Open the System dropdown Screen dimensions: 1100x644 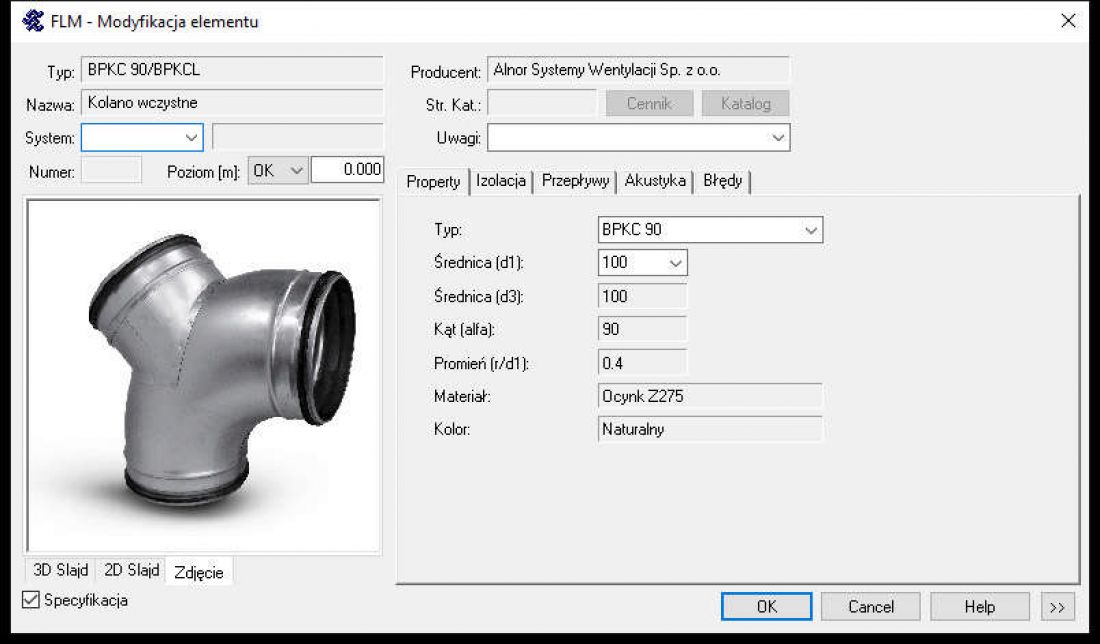(x=142, y=137)
